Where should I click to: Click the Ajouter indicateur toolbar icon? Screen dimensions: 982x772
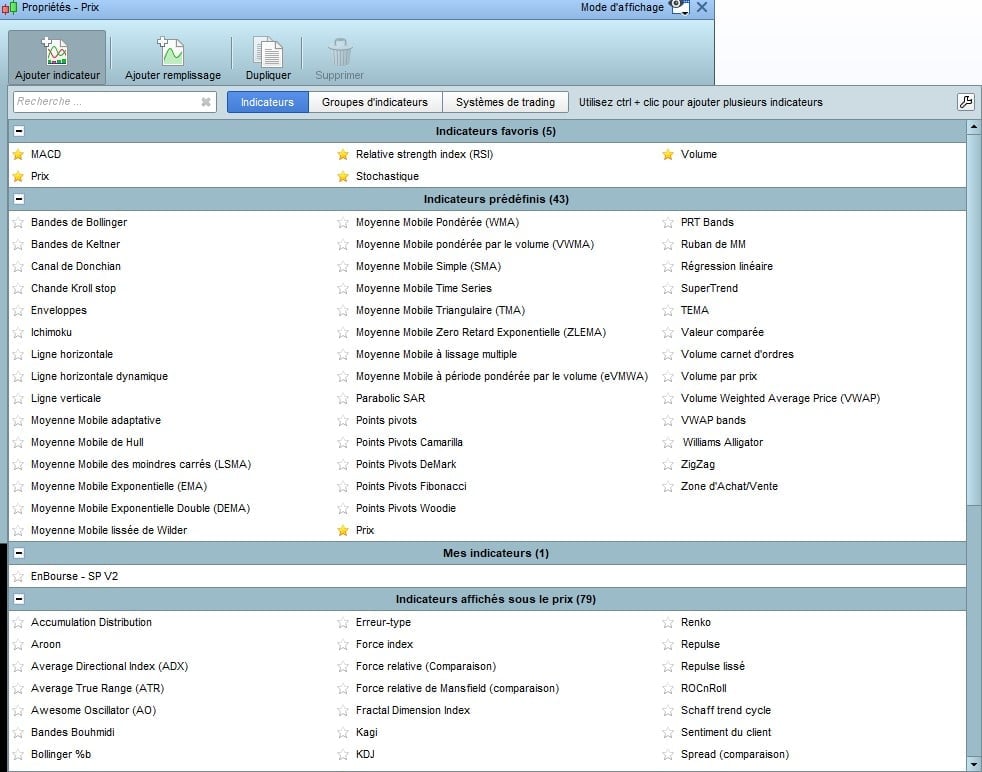click(x=56, y=51)
